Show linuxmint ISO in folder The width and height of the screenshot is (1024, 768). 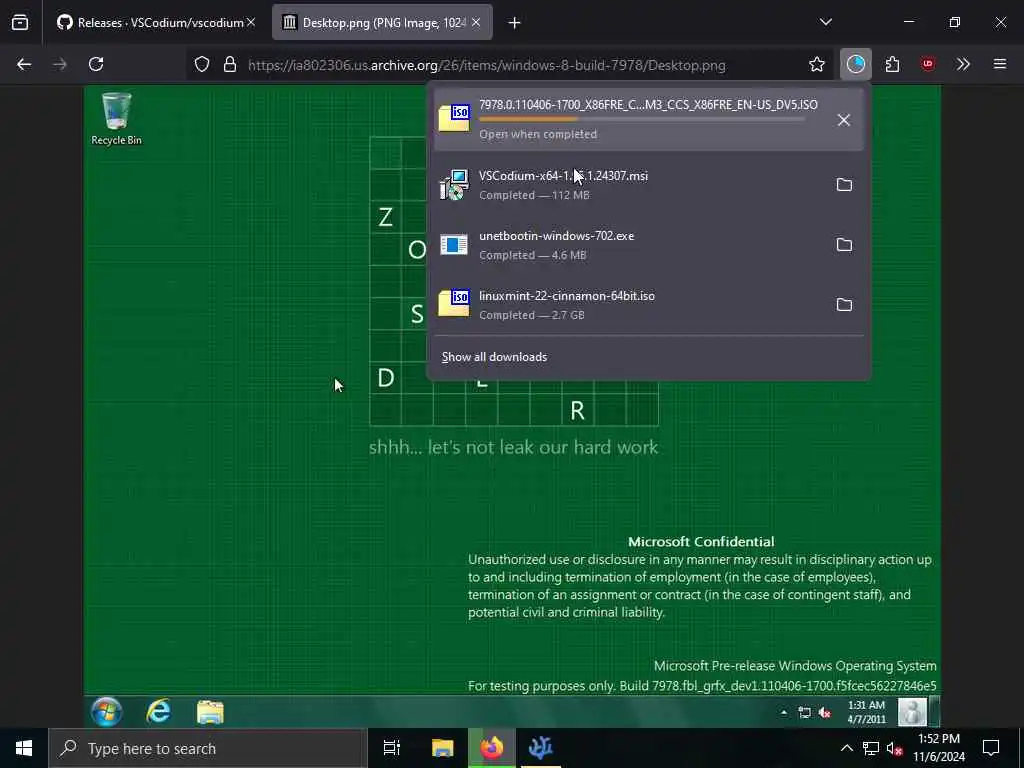click(844, 305)
